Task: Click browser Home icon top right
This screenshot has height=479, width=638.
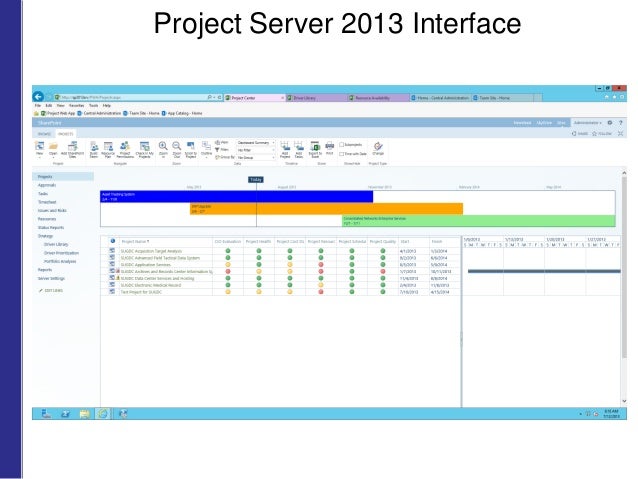Action: pyautogui.click(x=607, y=97)
